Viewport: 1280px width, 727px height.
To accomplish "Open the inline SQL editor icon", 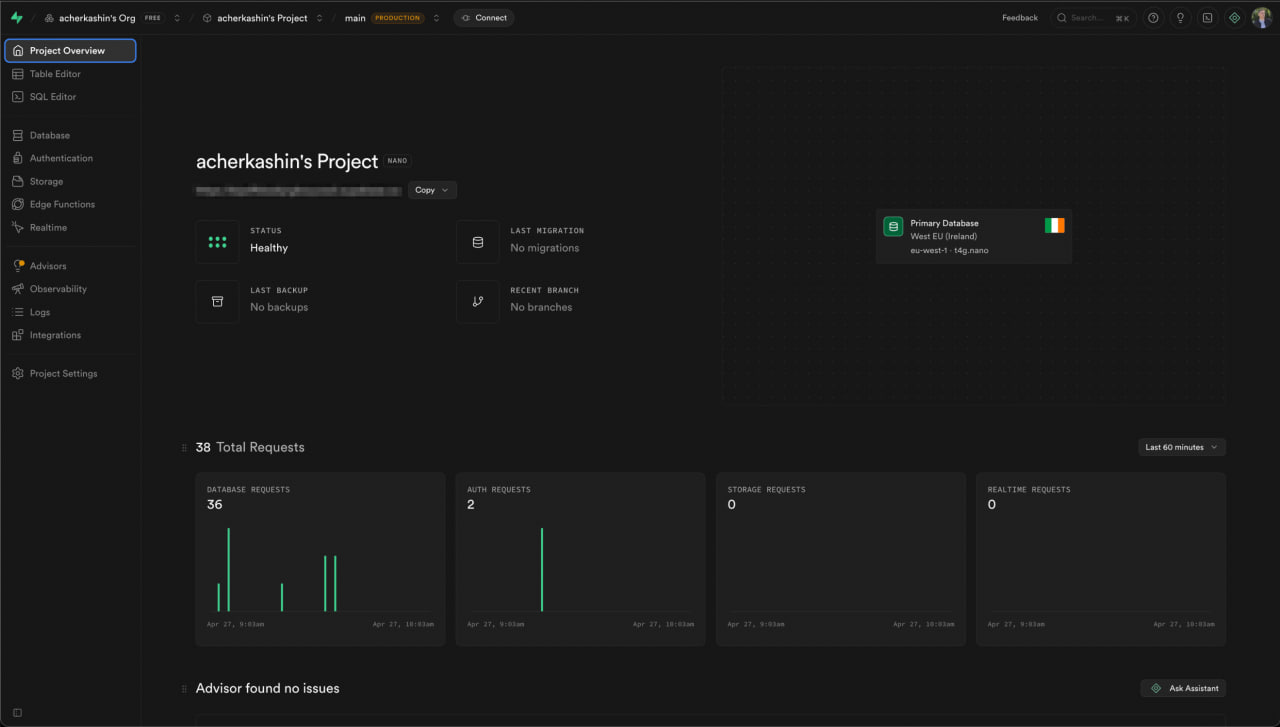I will [x=1207, y=18].
